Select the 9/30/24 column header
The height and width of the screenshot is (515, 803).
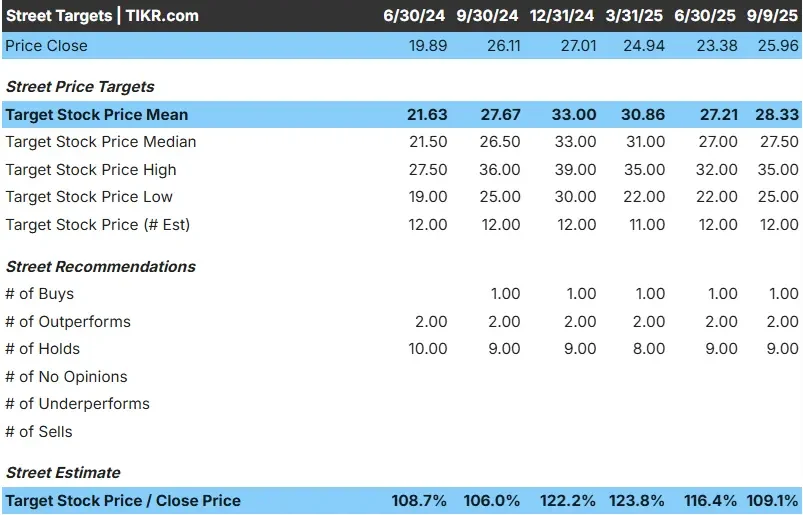[x=487, y=16]
